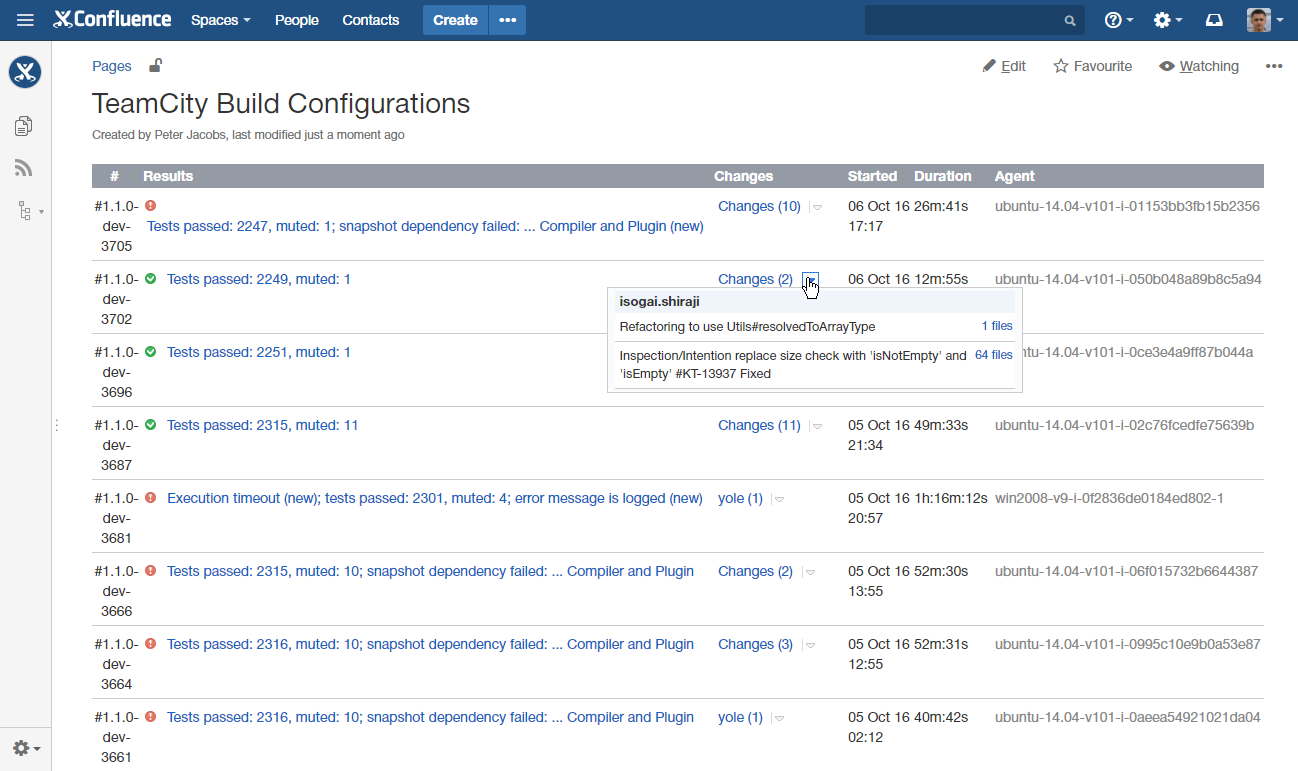Click the failed status icon for build 3681
Viewport: 1298px width, 771px height.
(x=151, y=498)
